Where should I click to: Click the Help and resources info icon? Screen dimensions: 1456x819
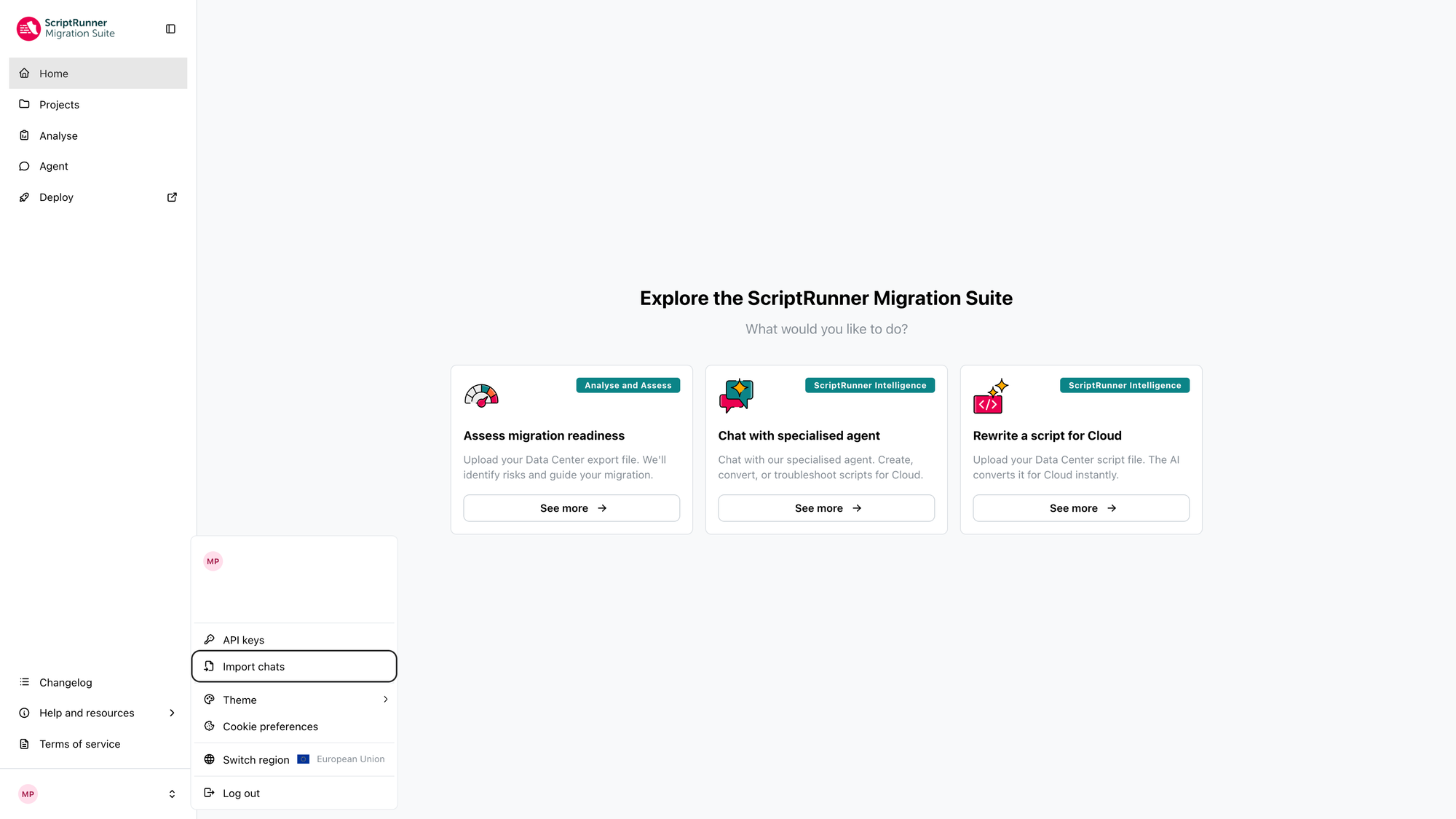click(25, 713)
